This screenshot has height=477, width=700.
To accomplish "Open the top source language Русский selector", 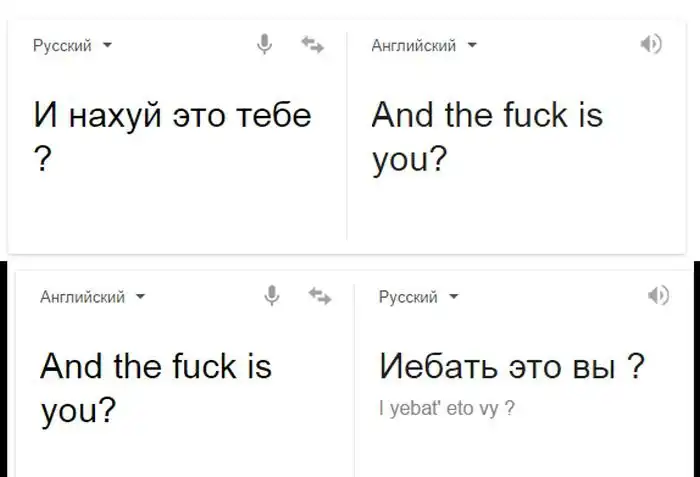I will (62, 46).
